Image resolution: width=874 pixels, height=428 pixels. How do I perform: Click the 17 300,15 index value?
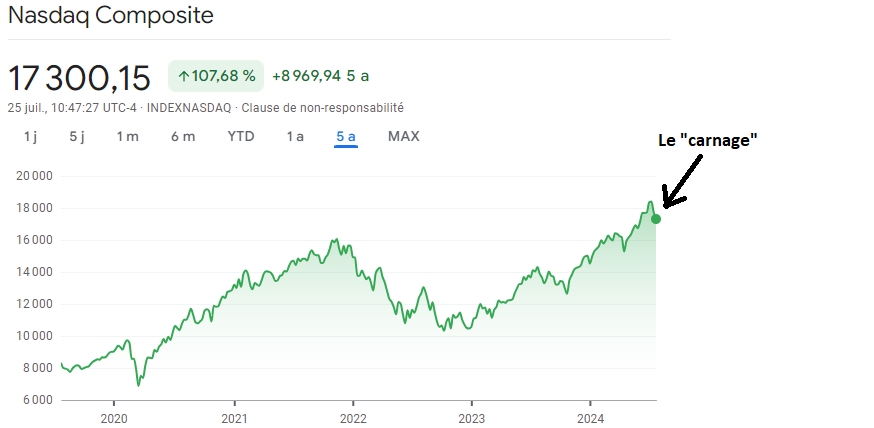(80, 77)
